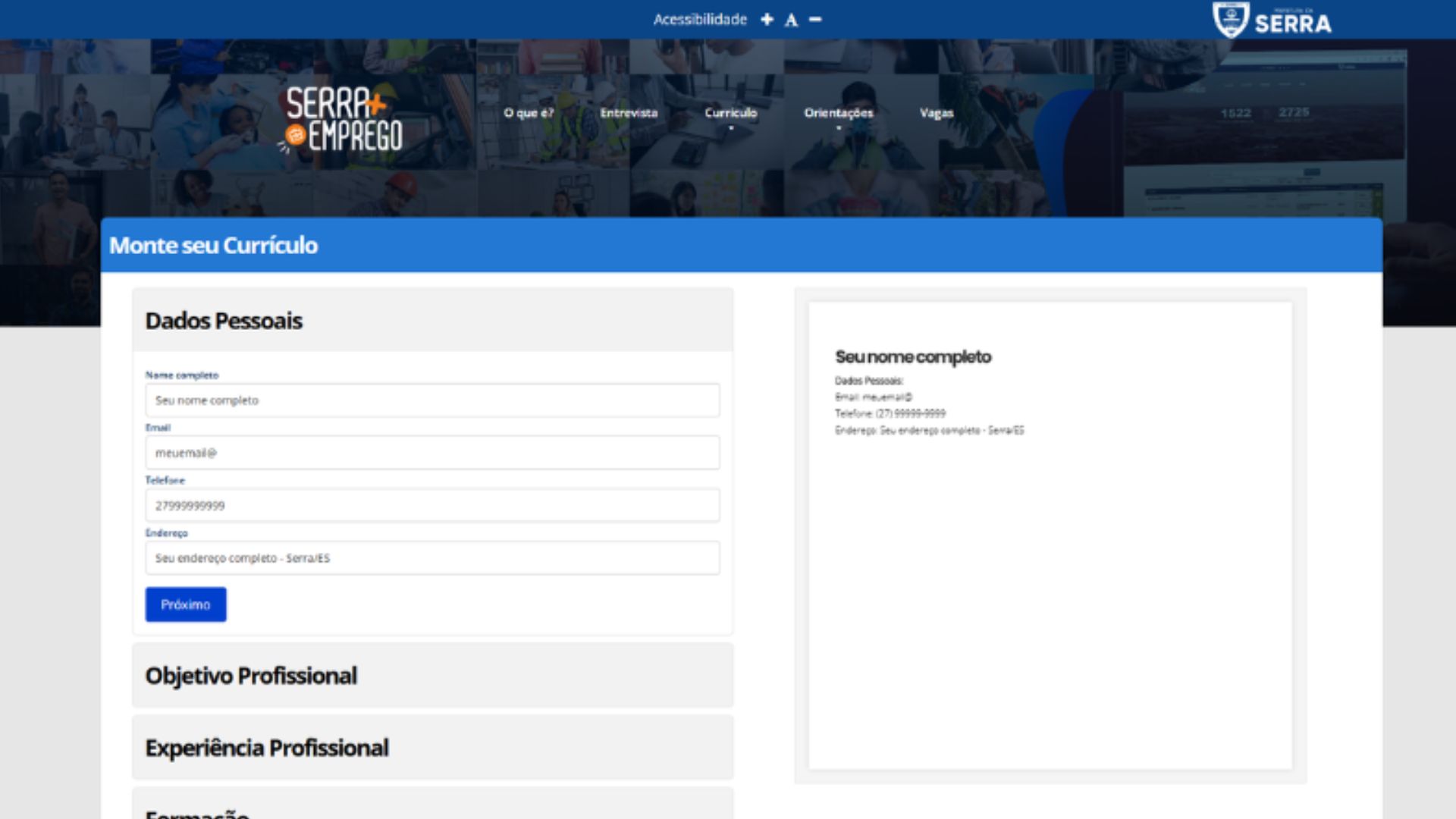Click the Serra+ Emprego logo
This screenshot has width=1456, height=819.
(343, 120)
